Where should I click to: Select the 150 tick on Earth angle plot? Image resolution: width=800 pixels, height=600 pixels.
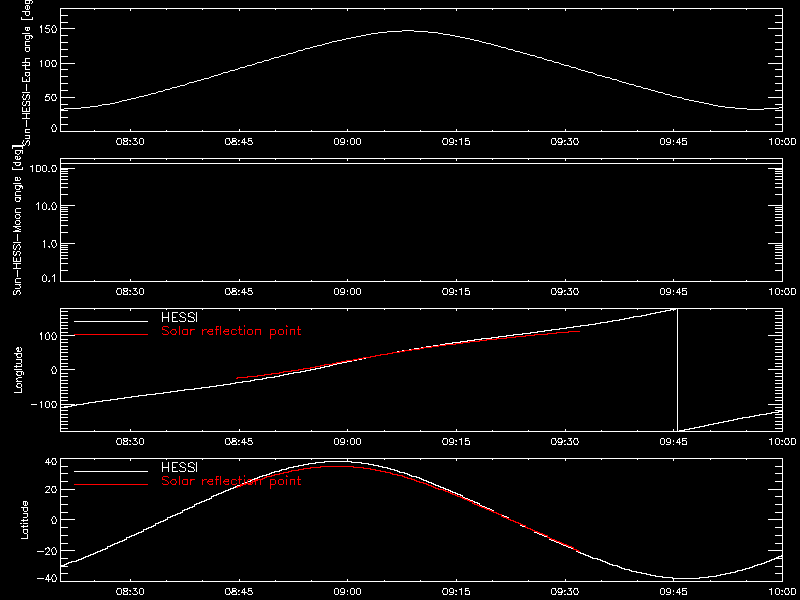[47, 29]
